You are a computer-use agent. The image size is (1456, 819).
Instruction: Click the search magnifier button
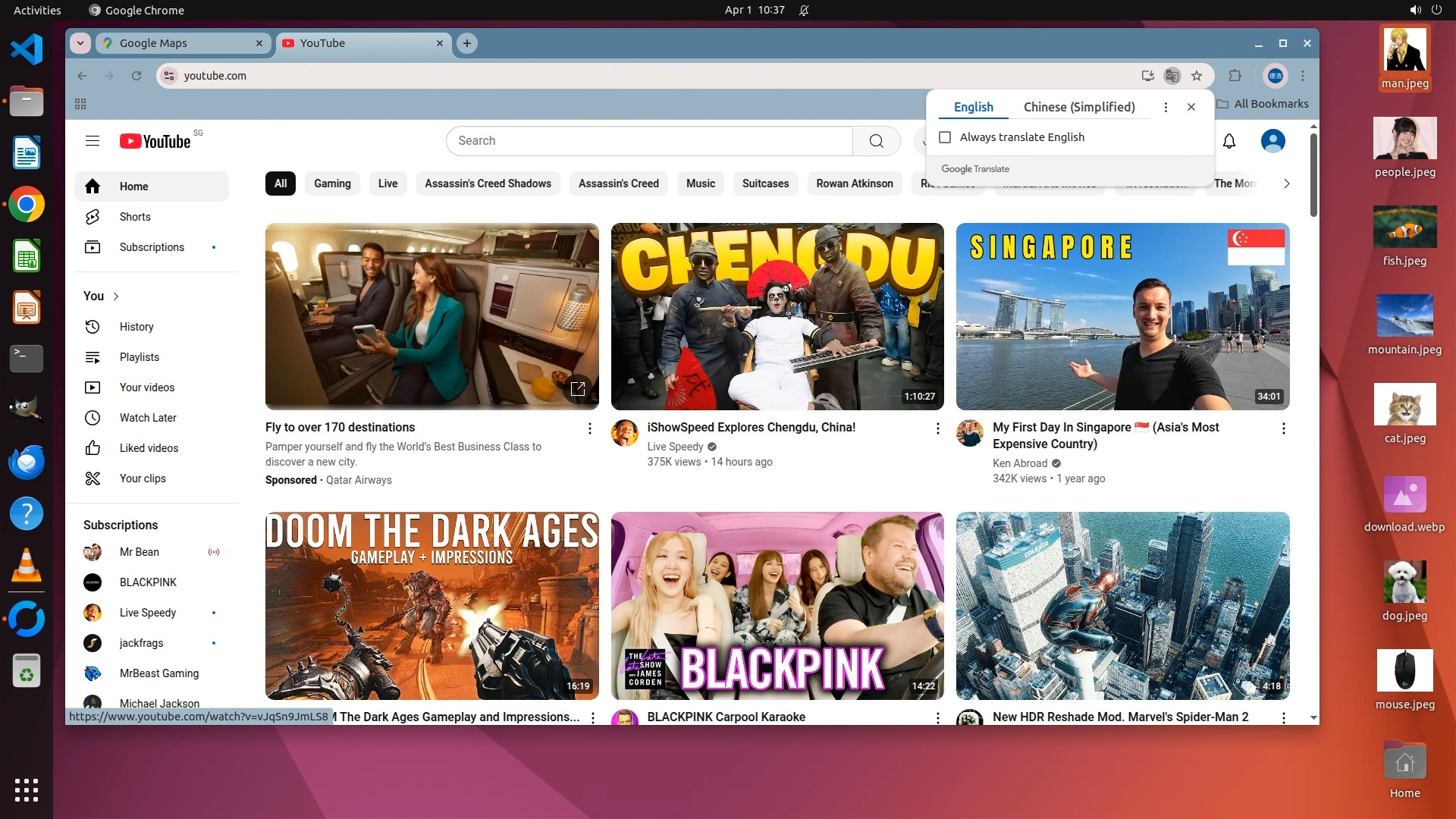(x=876, y=141)
